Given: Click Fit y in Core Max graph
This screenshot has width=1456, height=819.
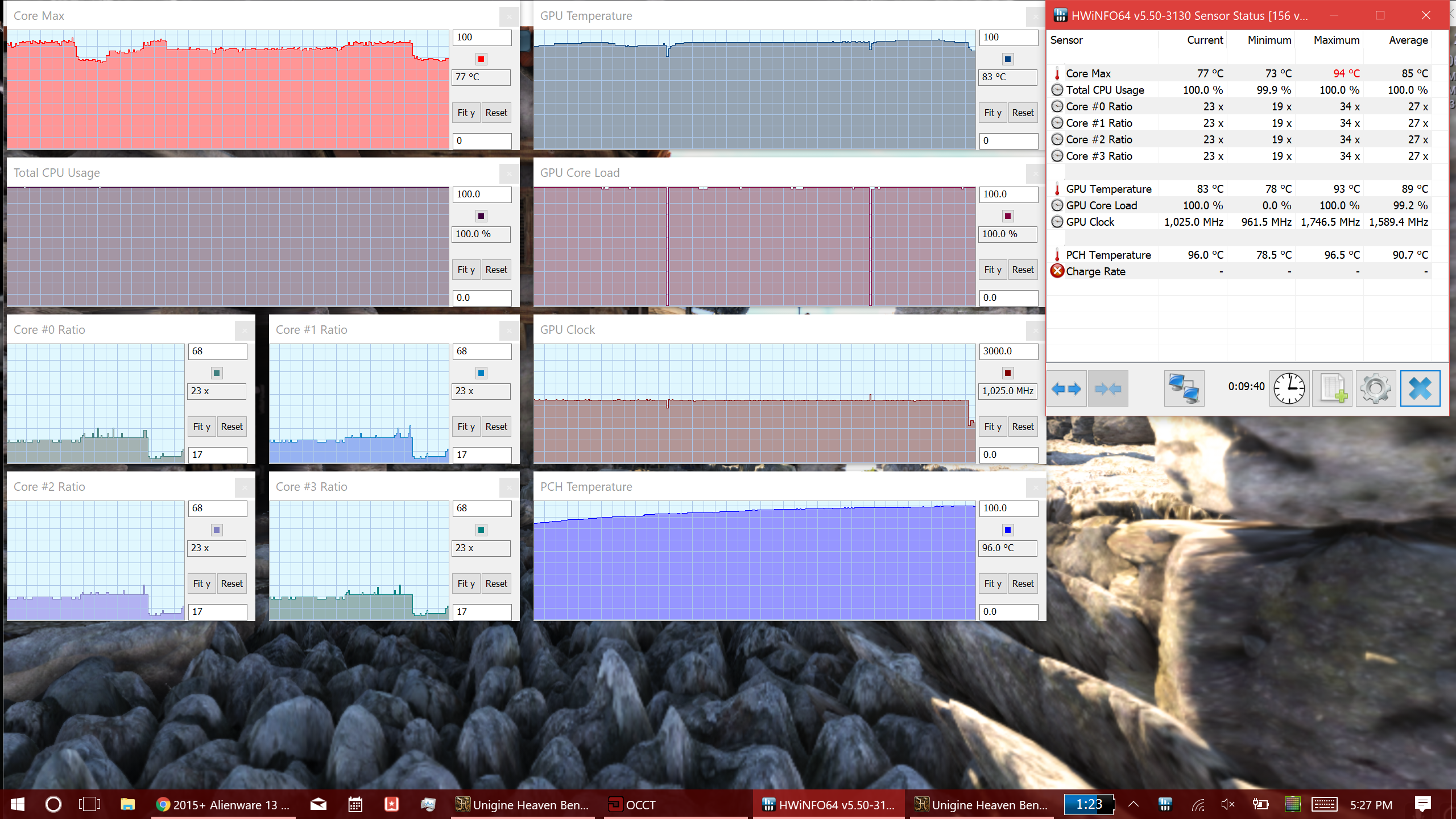Looking at the screenshot, I should [466, 113].
